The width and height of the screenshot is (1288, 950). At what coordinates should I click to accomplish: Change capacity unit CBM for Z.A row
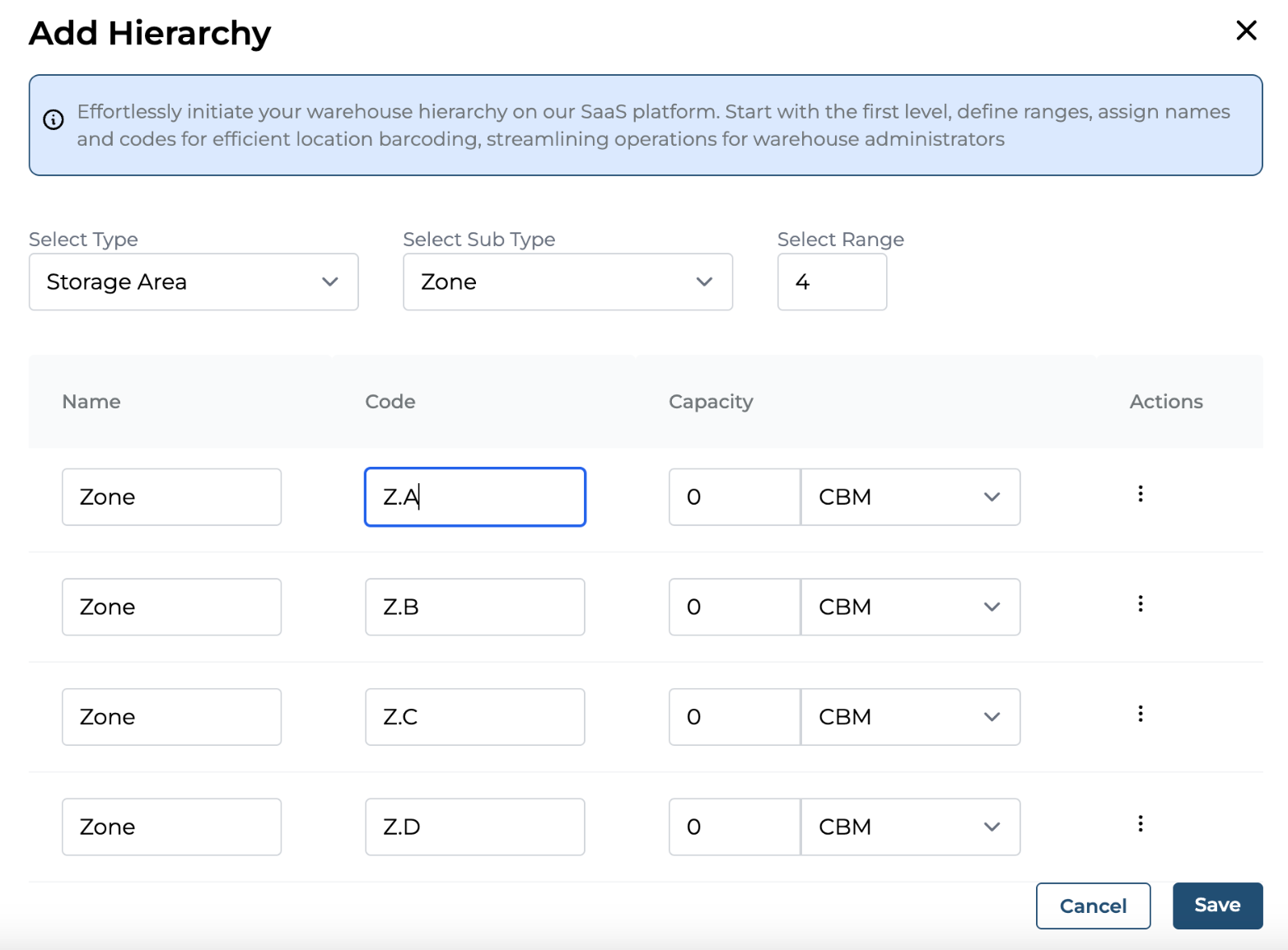(910, 497)
